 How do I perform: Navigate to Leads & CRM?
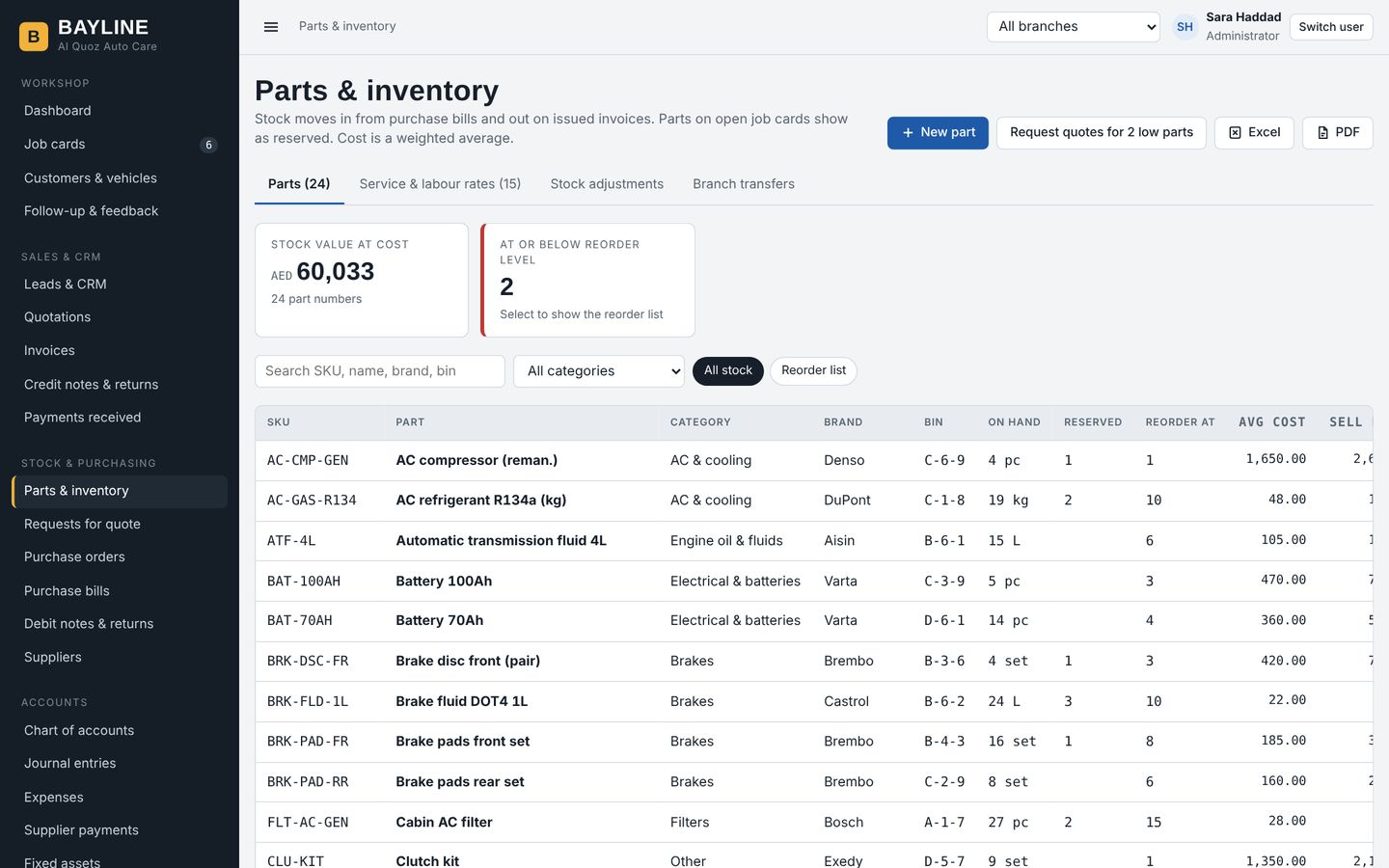[x=120, y=285]
